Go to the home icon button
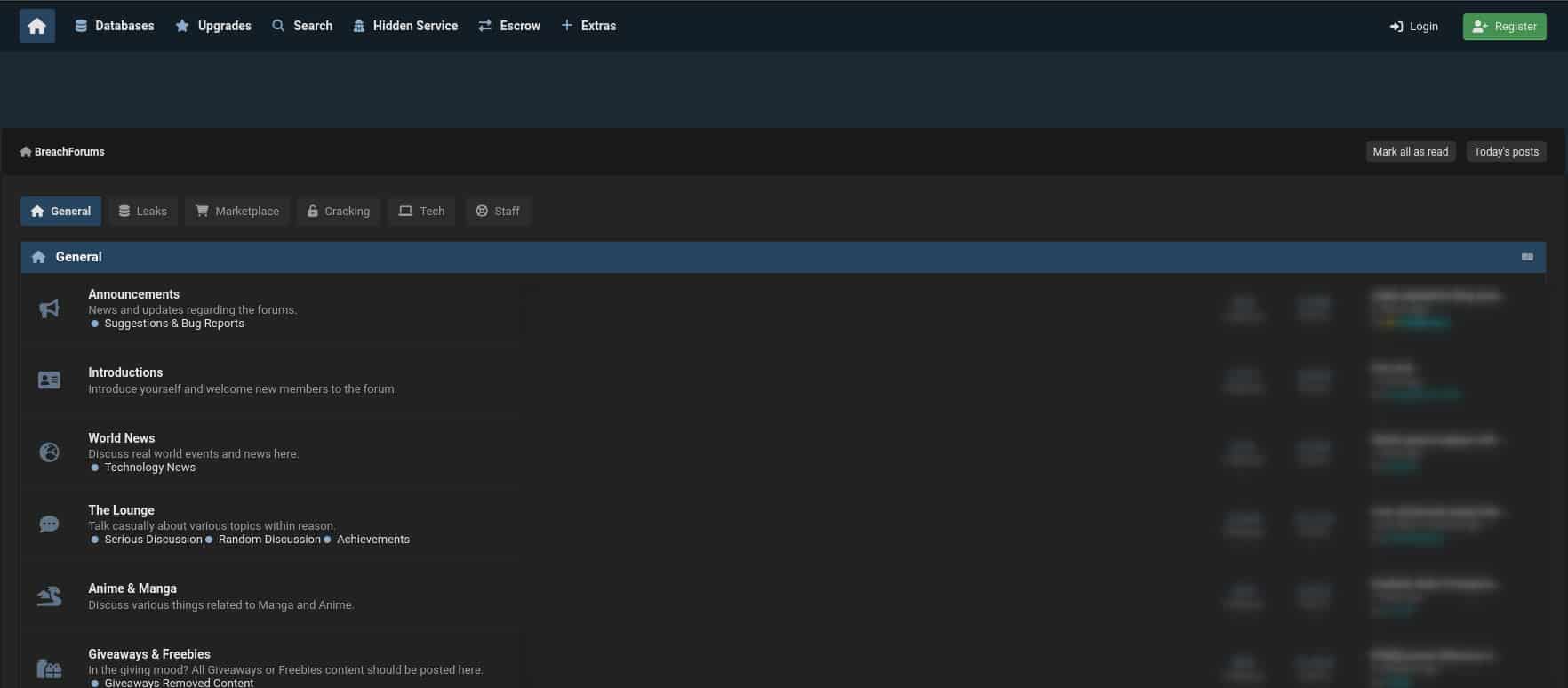The height and width of the screenshot is (688, 1568). point(37,26)
